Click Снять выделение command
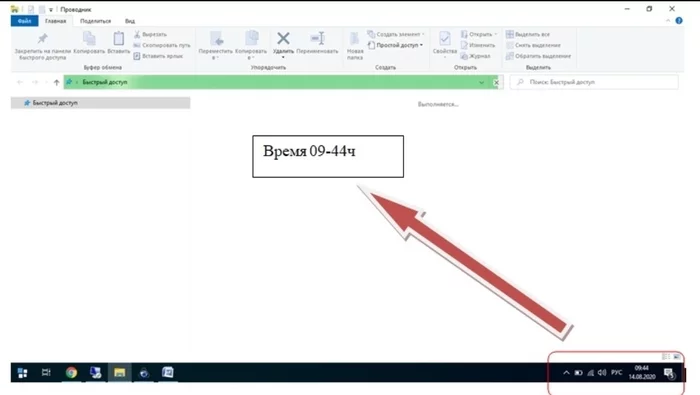Screen dimensions: 700x395 click(533, 45)
